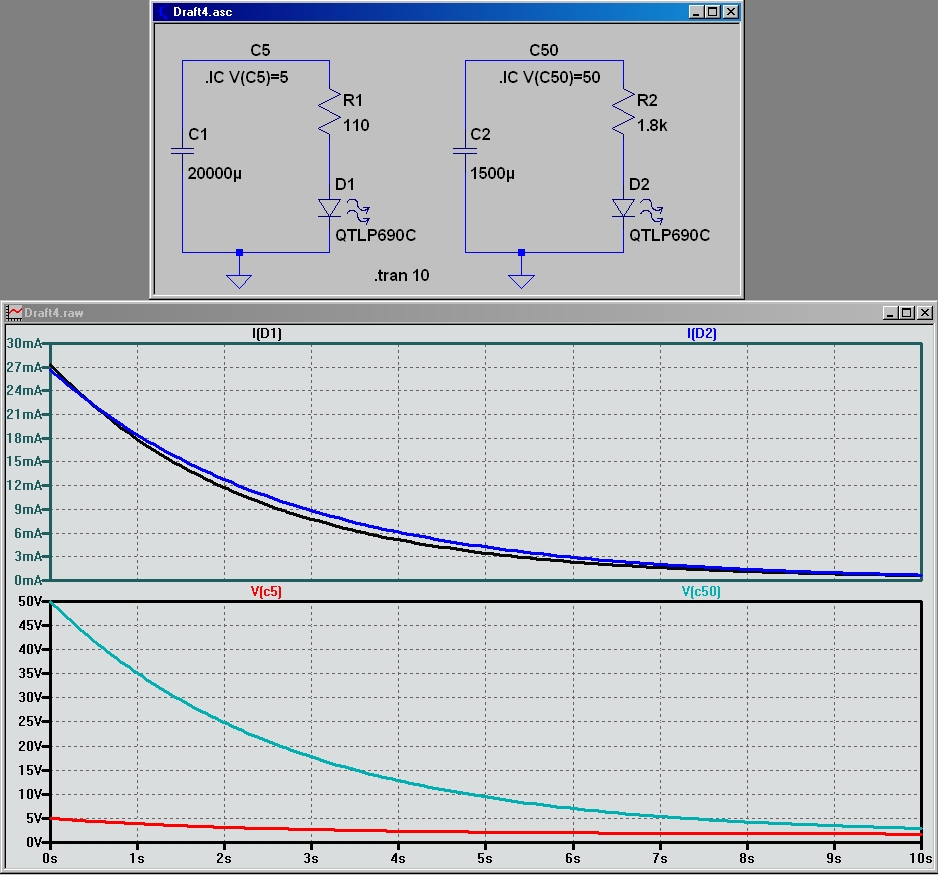The width and height of the screenshot is (938, 875).
Task: Click the .IC V(C5)=5 directive
Action: click(246, 77)
